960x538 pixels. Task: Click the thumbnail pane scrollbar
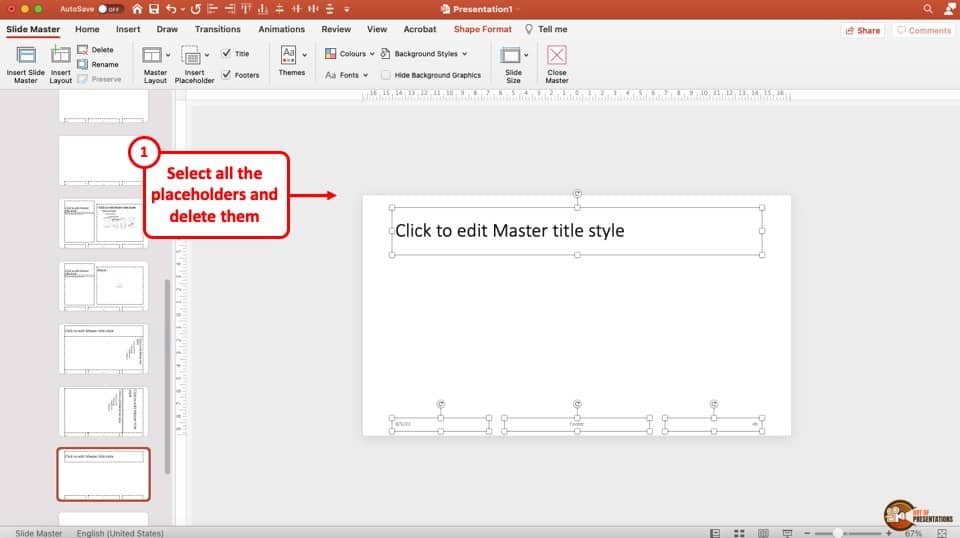pos(168,376)
